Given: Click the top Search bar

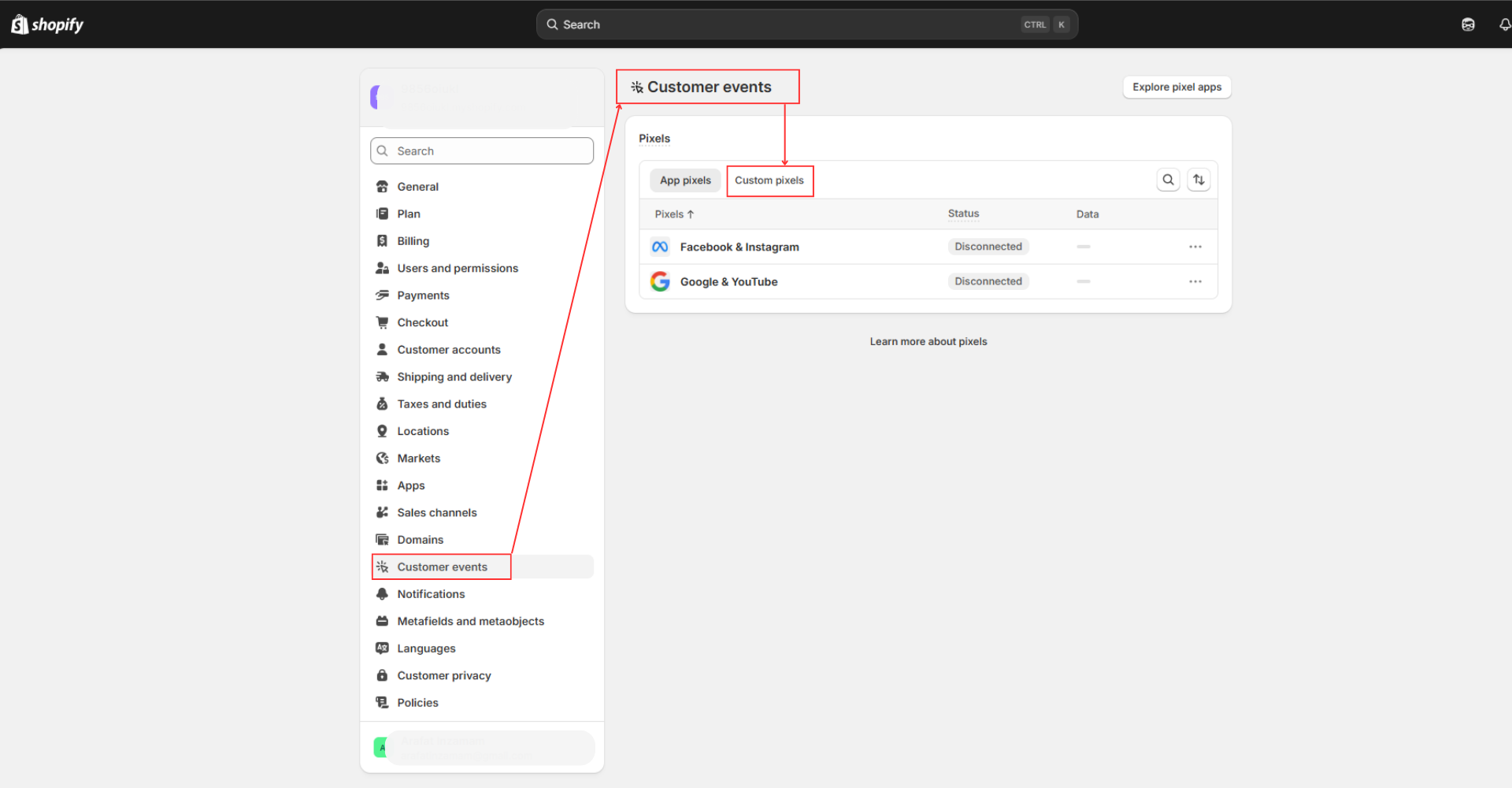Looking at the screenshot, I should (x=807, y=24).
